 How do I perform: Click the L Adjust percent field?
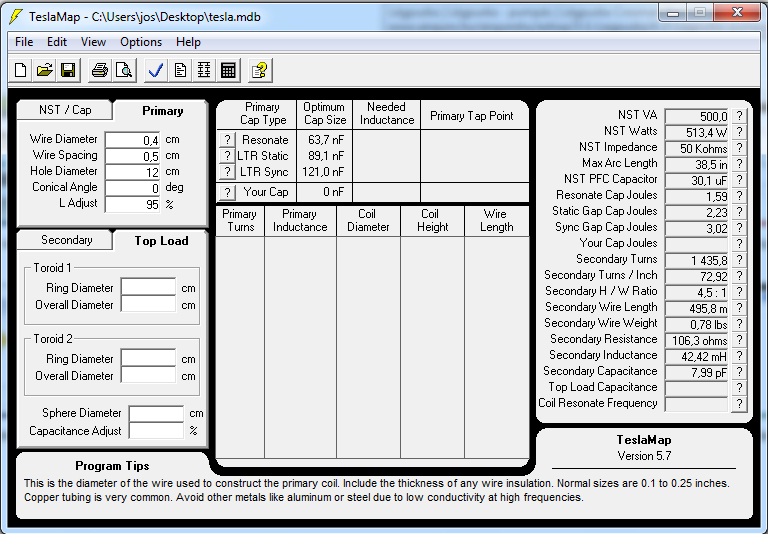click(x=132, y=204)
